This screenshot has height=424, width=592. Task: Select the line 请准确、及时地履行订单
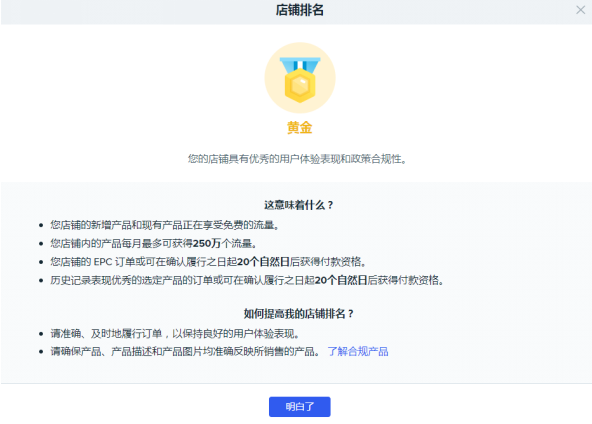[176, 334]
